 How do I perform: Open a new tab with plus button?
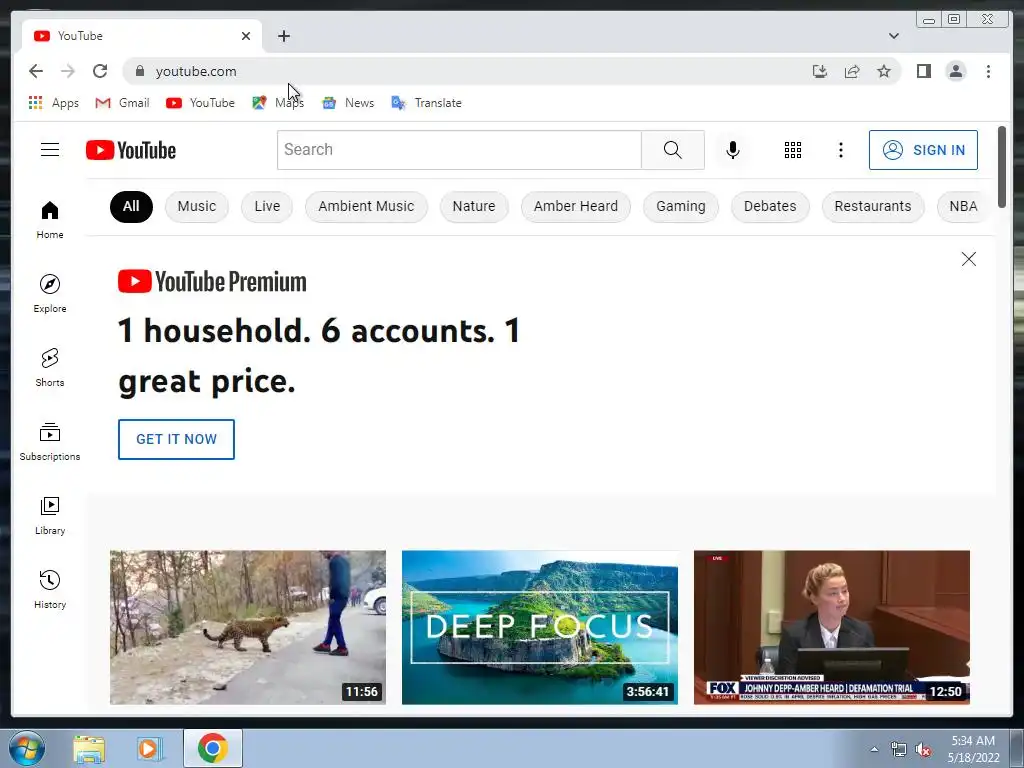283,36
